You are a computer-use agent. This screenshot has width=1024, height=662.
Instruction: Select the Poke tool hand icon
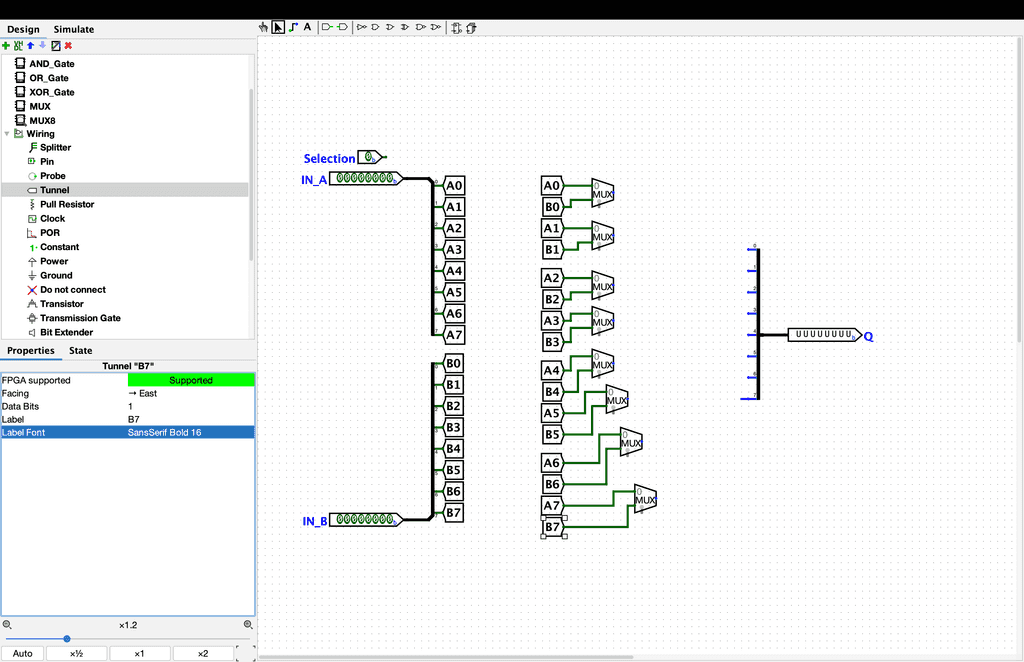point(264,27)
